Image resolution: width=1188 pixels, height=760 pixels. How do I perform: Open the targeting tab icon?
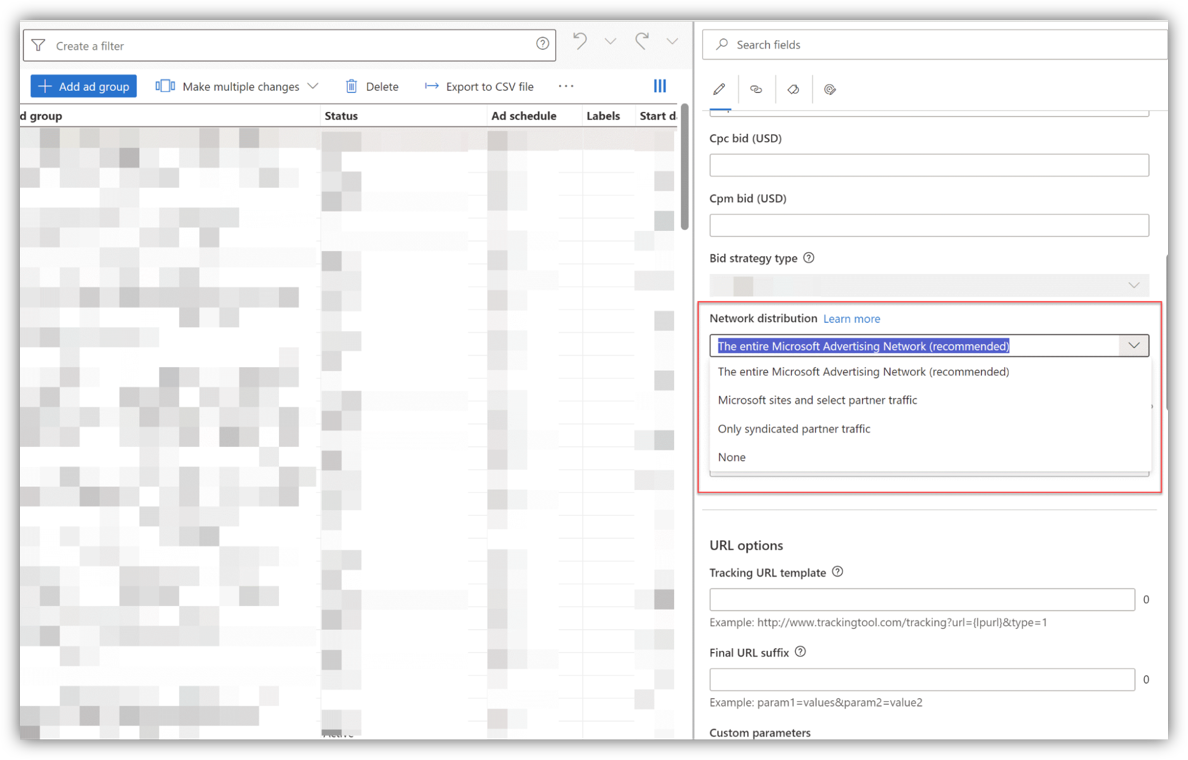830,89
